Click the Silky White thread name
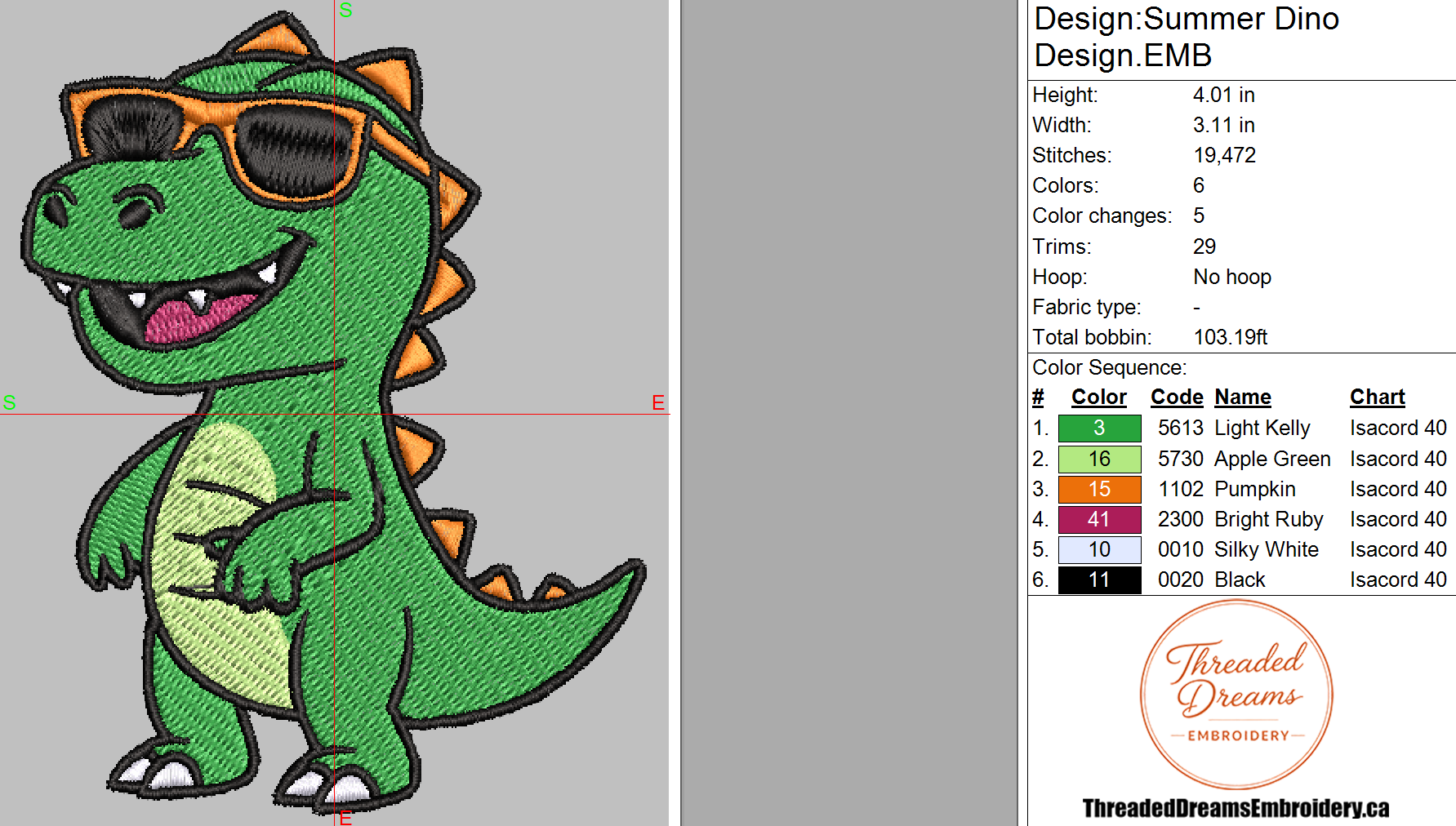 coord(1267,551)
